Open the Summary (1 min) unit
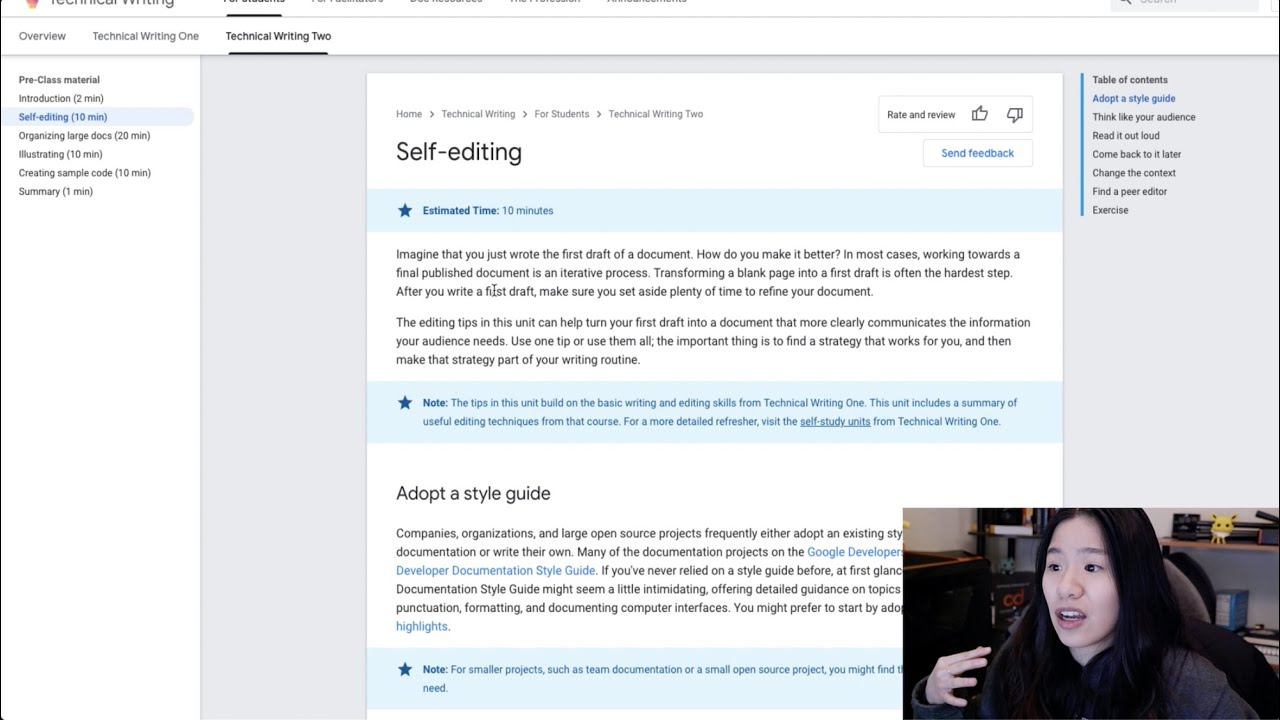The height and width of the screenshot is (720, 1280). tap(55, 191)
